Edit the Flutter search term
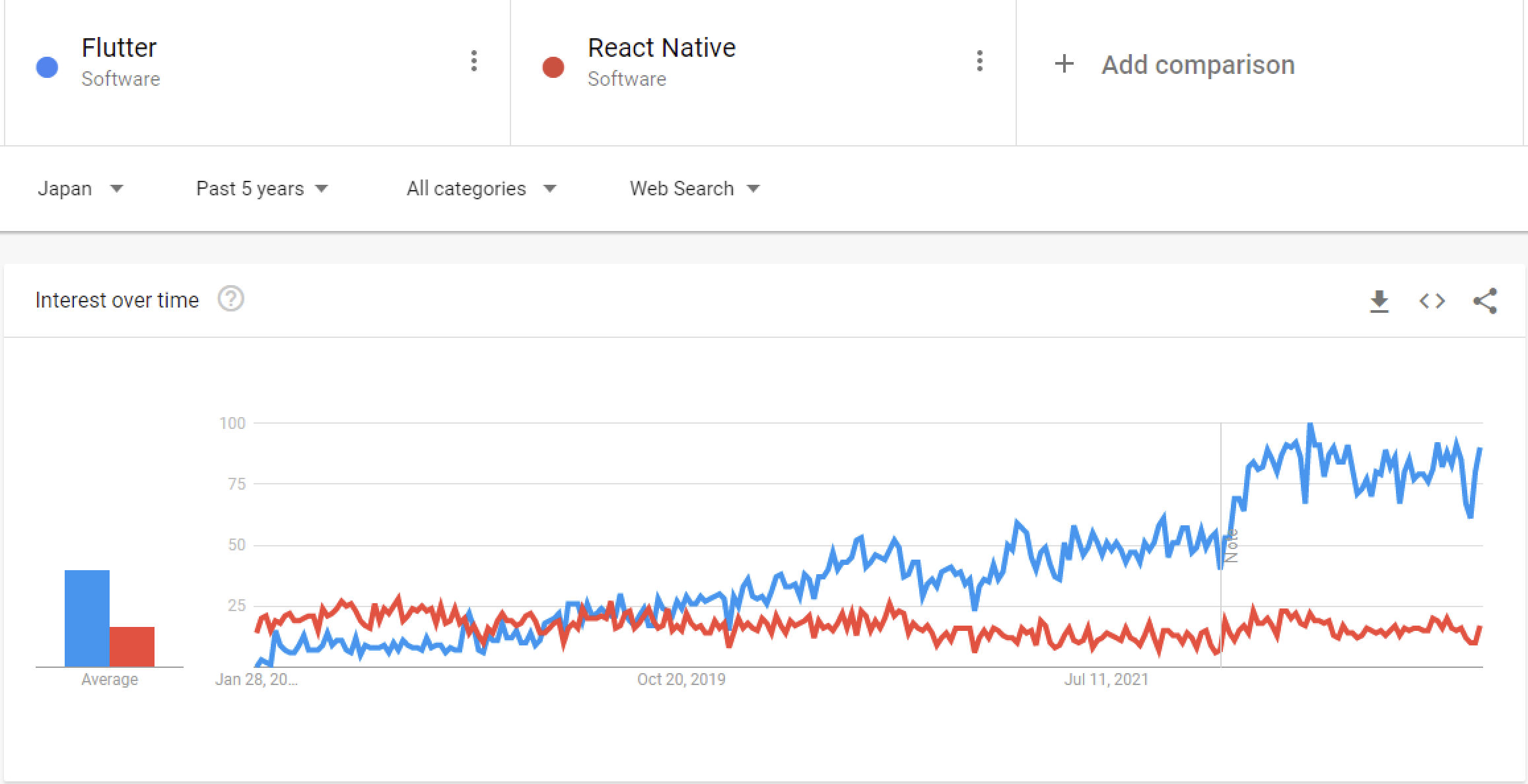This screenshot has height=784, width=1528. (119, 48)
